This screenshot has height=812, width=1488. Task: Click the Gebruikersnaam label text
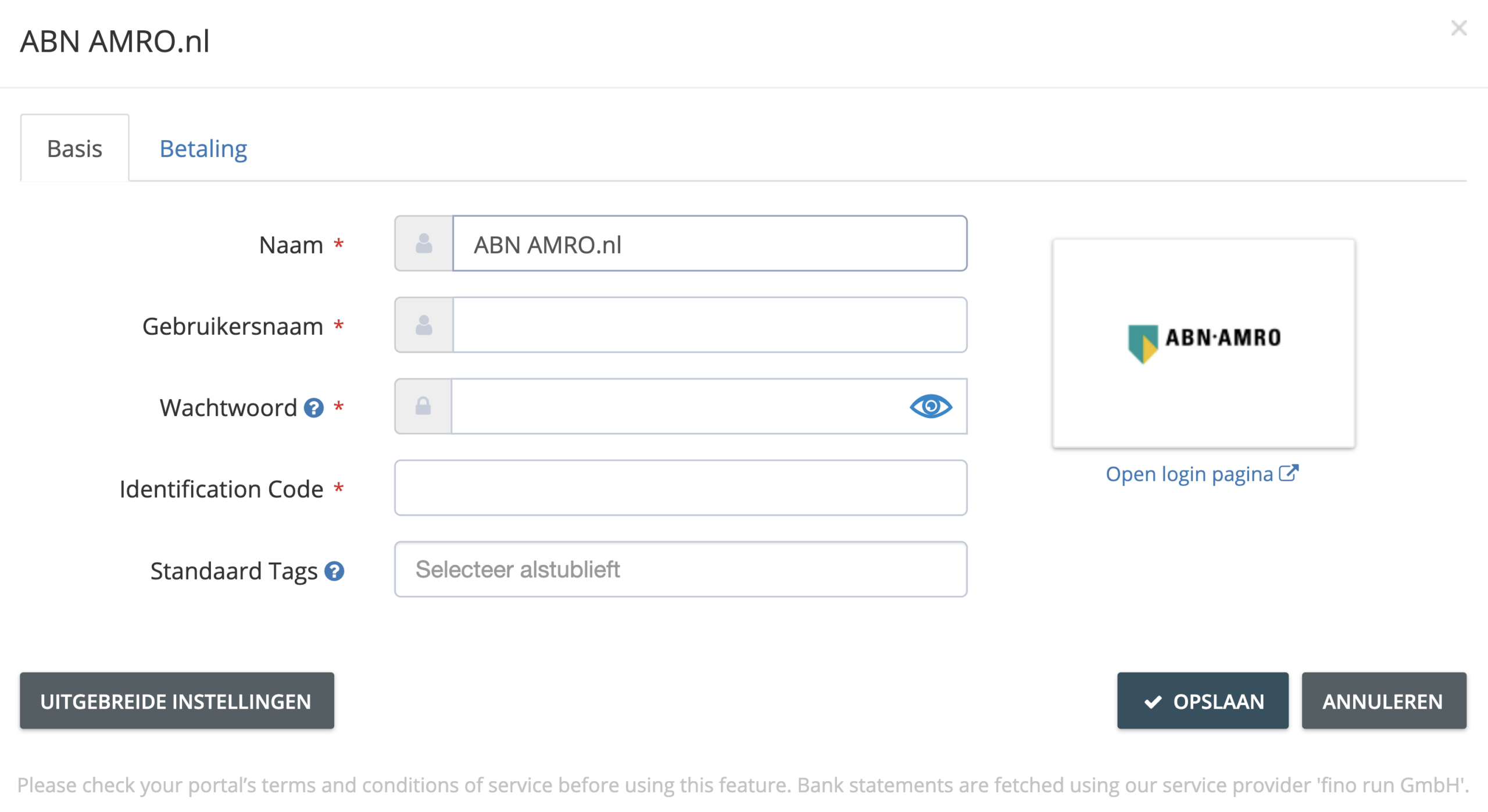pos(233,326)
